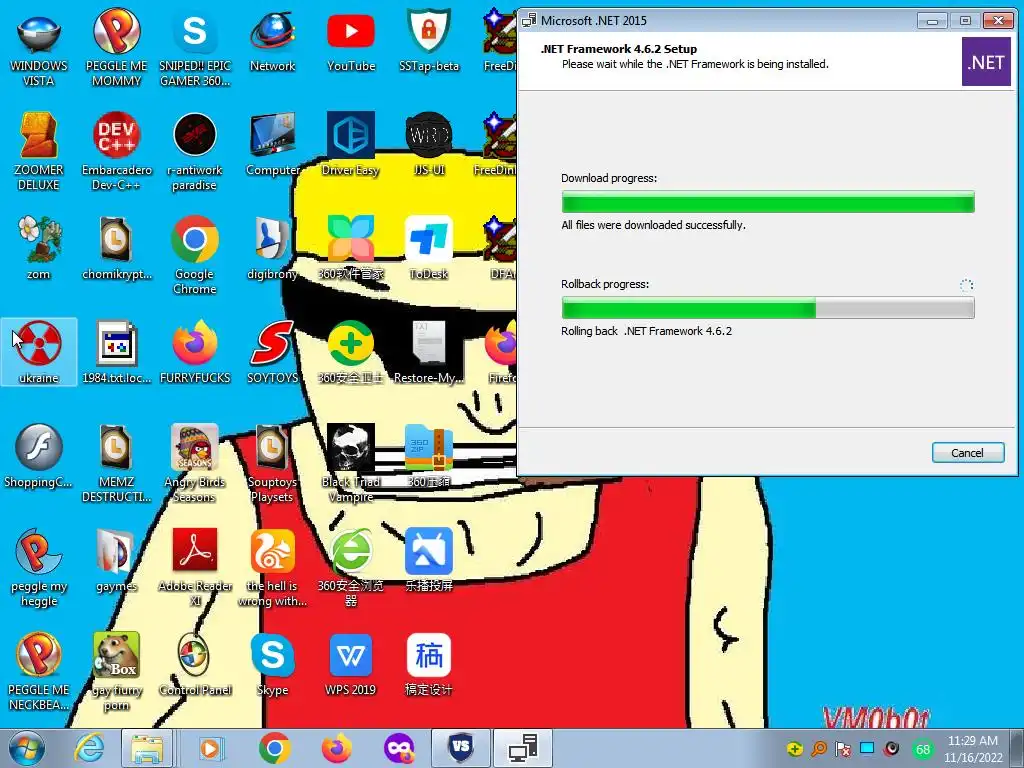This screenshot has height=768, width=1024.
Task: Select the chomikrypt file icon
Action: click(116, 248)
